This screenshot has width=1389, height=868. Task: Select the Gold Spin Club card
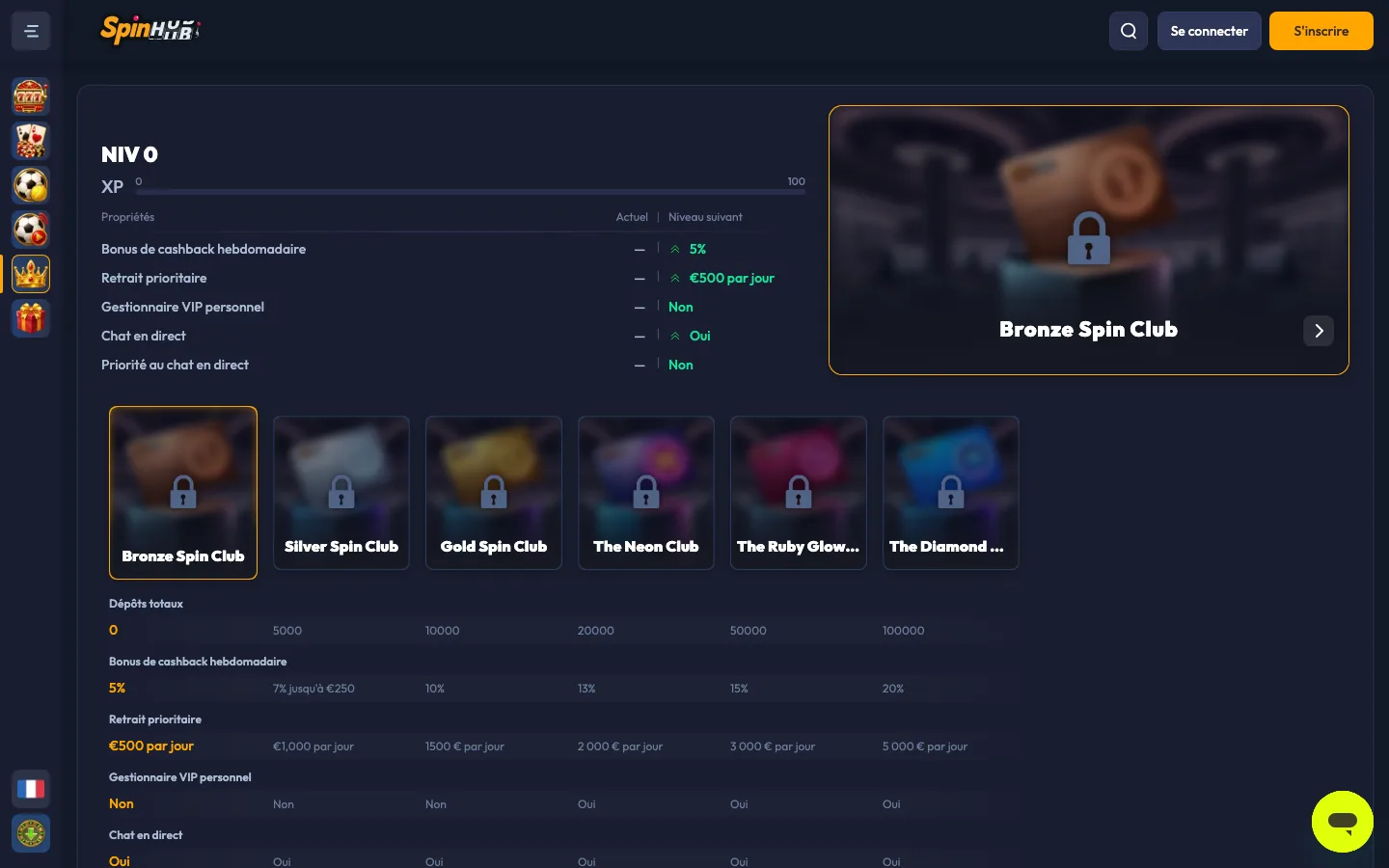[494, 493]
